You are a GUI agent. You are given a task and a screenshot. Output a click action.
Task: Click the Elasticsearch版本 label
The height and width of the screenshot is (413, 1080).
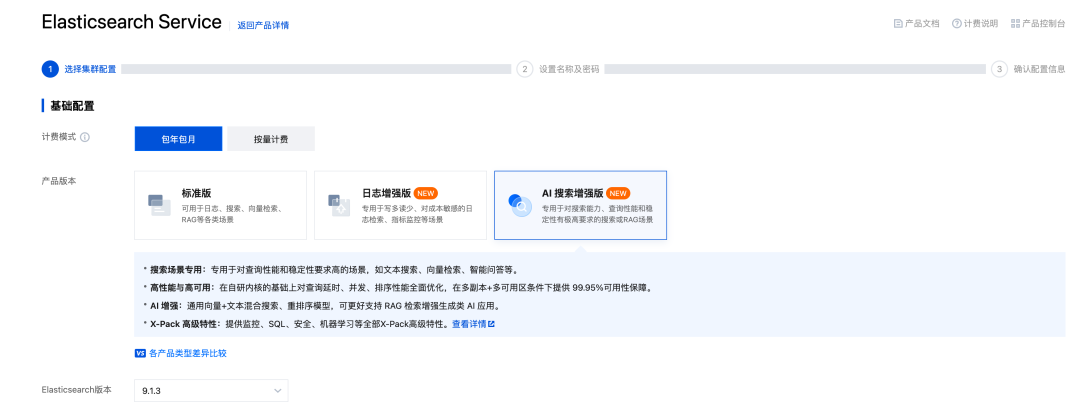click(76, 390)
